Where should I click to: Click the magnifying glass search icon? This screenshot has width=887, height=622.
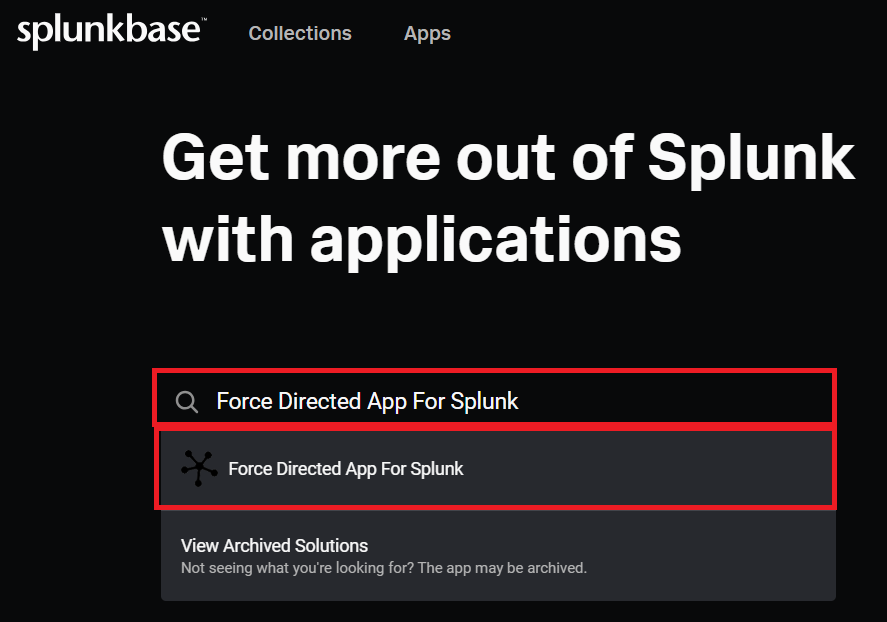click(186, 402)
